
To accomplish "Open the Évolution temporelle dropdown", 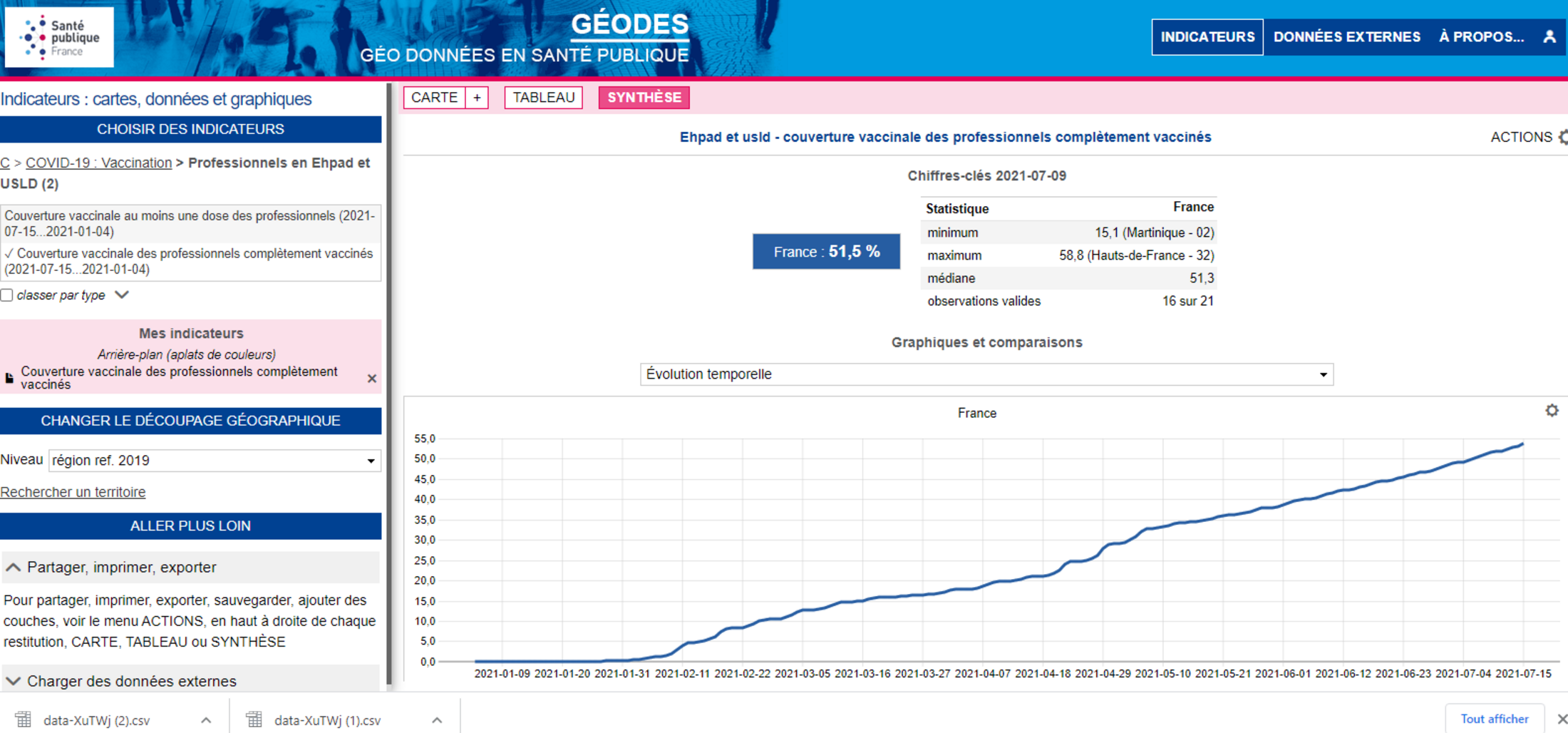I will point(986,374).
